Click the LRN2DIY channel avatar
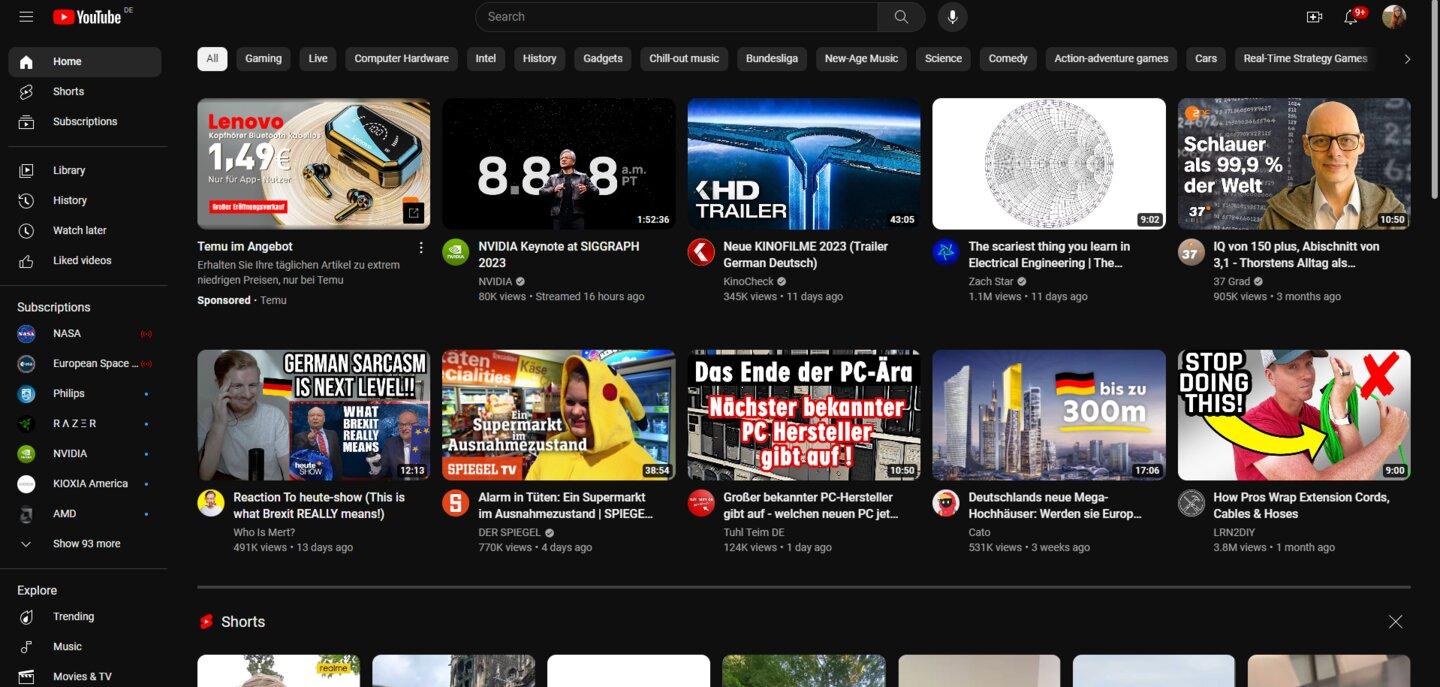 1191,503
